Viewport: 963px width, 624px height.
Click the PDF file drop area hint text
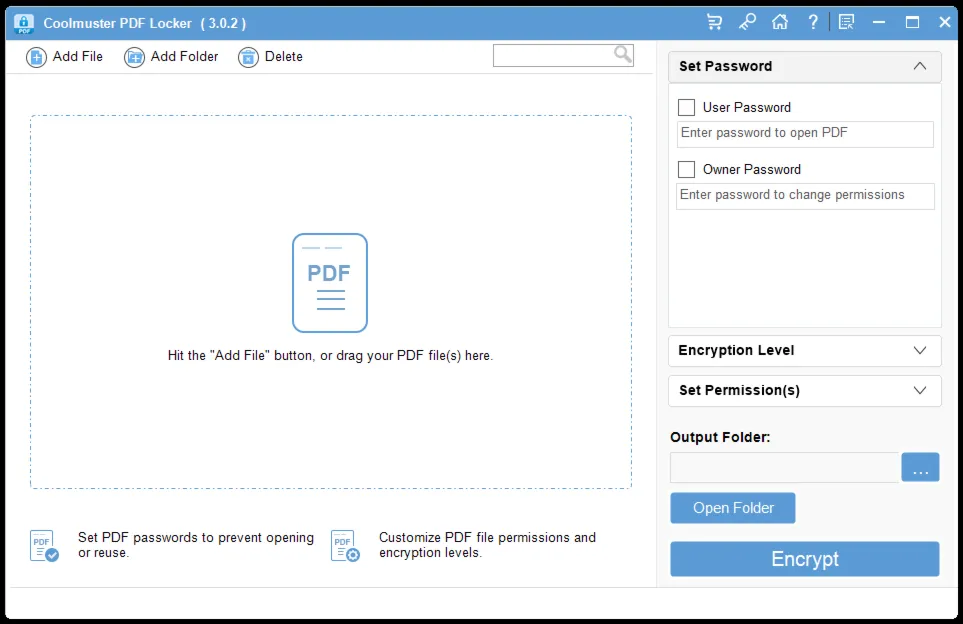coord(330,356)
